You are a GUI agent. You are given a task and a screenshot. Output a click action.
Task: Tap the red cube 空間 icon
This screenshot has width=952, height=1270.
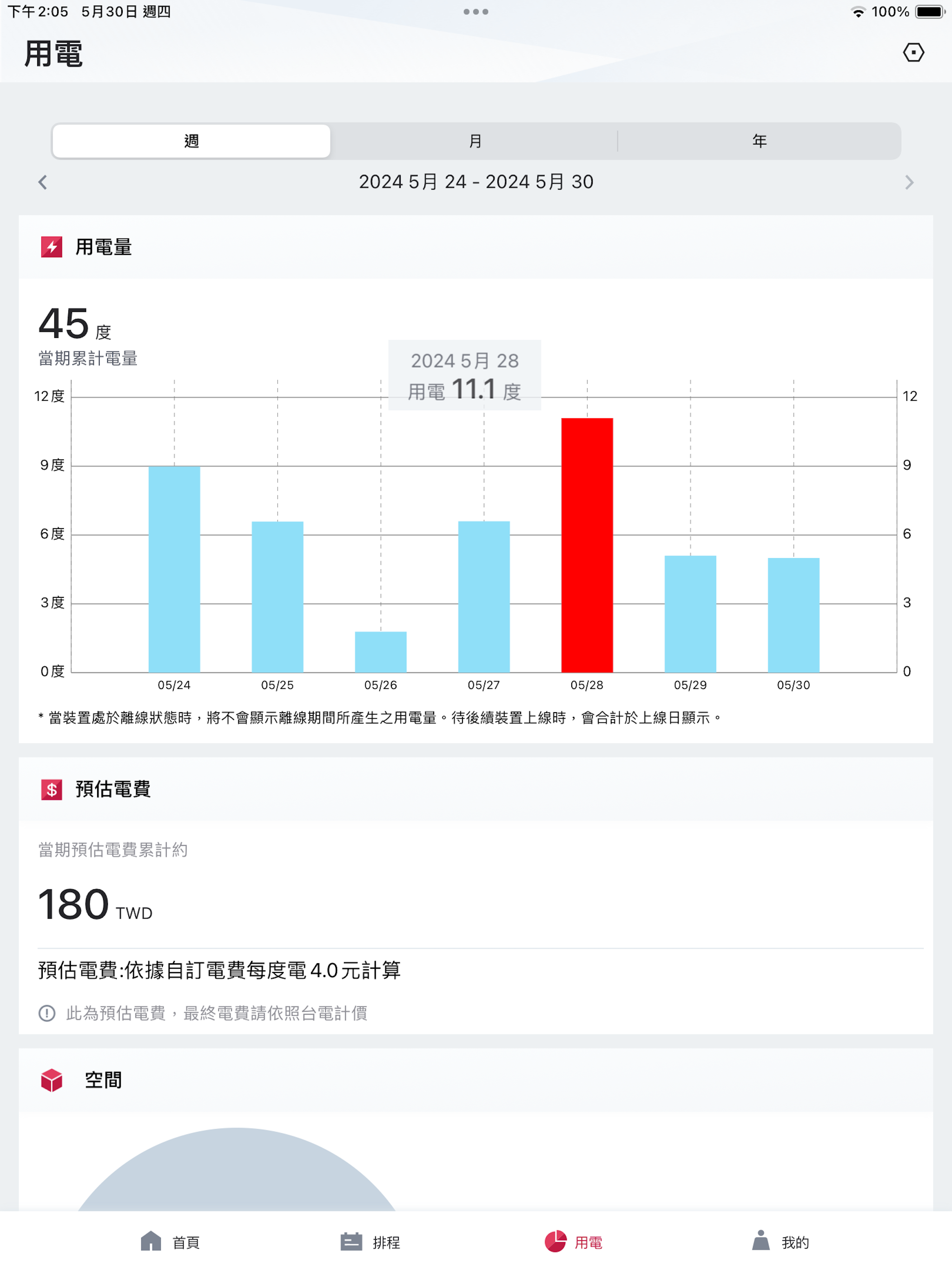(52, 1080)
